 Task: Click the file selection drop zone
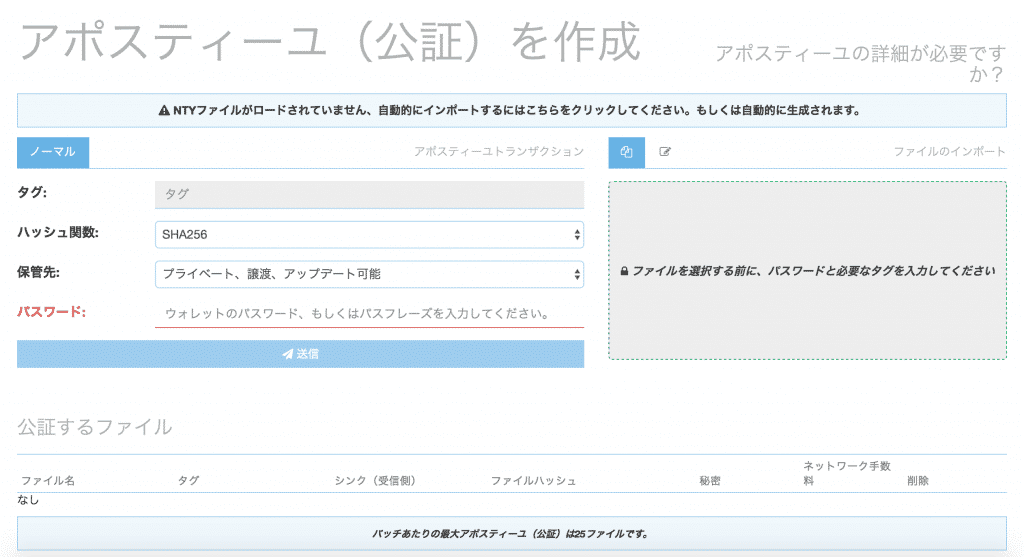pos(807,300)
